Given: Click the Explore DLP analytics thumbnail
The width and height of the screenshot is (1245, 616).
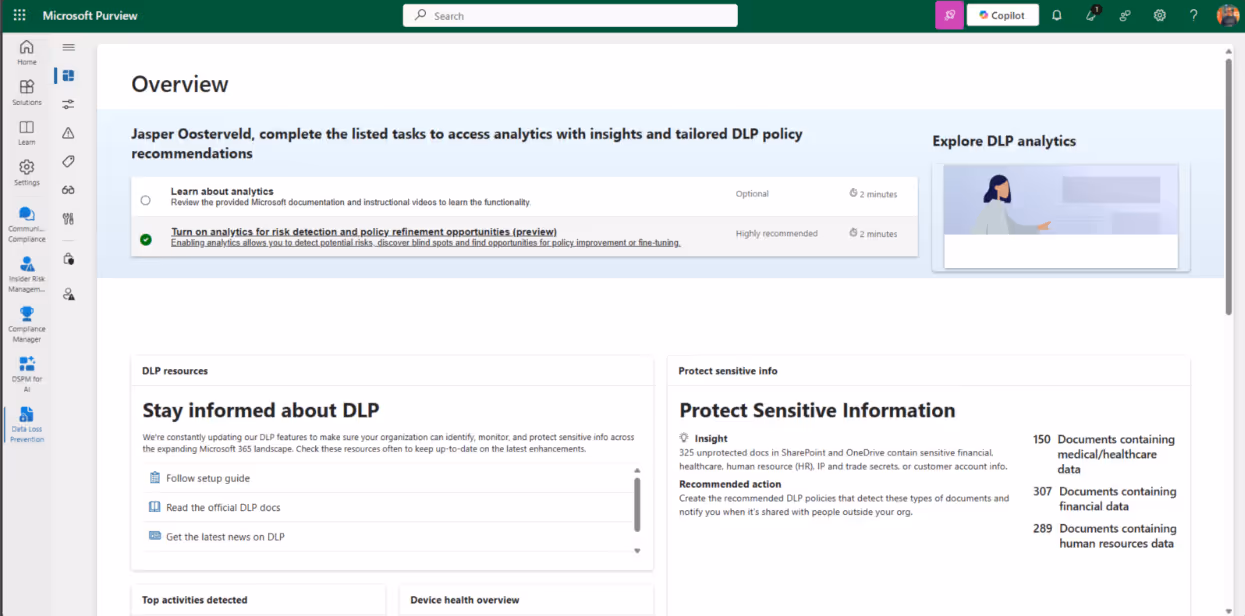Looking at the screenshot, I should coord(1060,218).
